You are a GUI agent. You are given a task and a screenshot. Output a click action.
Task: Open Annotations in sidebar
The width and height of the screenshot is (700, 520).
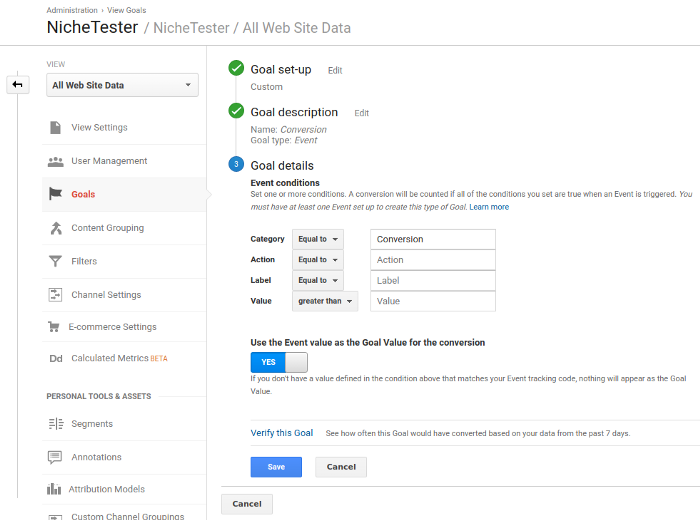click(96, 457)
